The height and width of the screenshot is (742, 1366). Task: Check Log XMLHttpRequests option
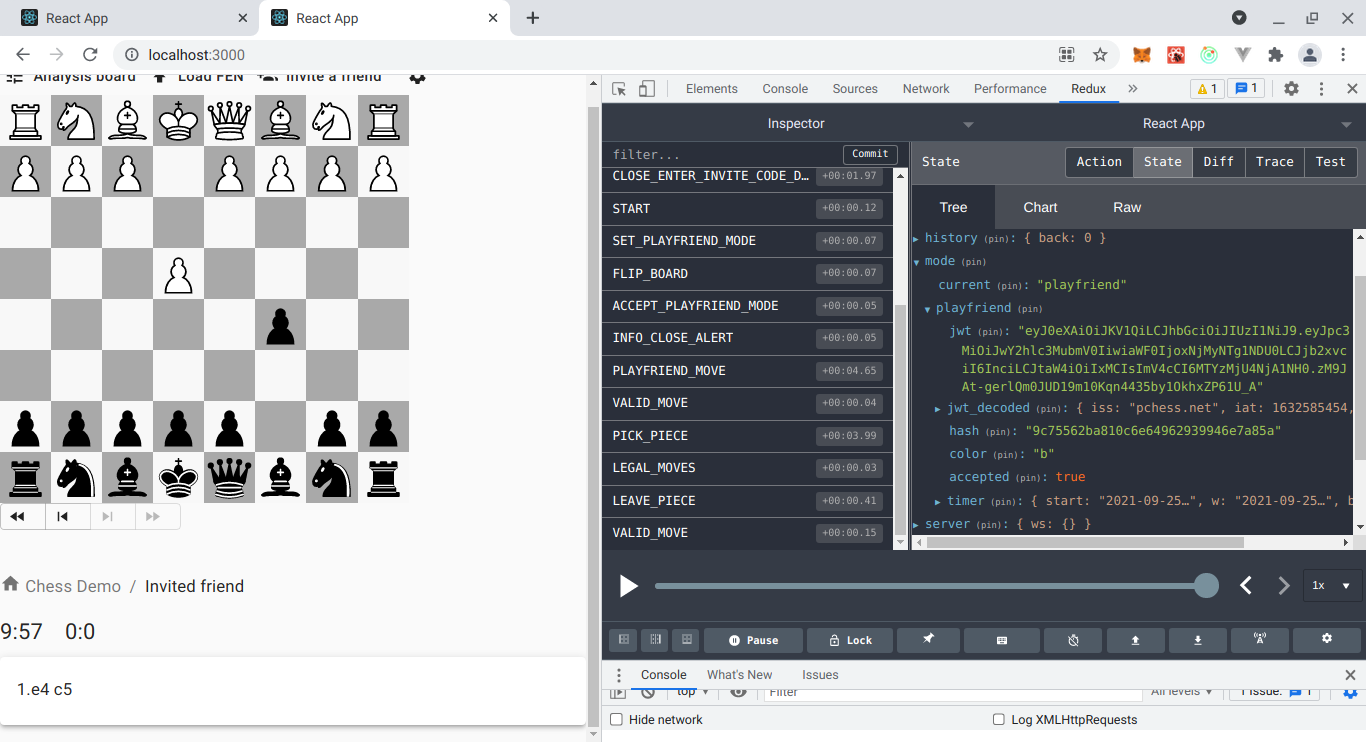(x=998, y=719)
